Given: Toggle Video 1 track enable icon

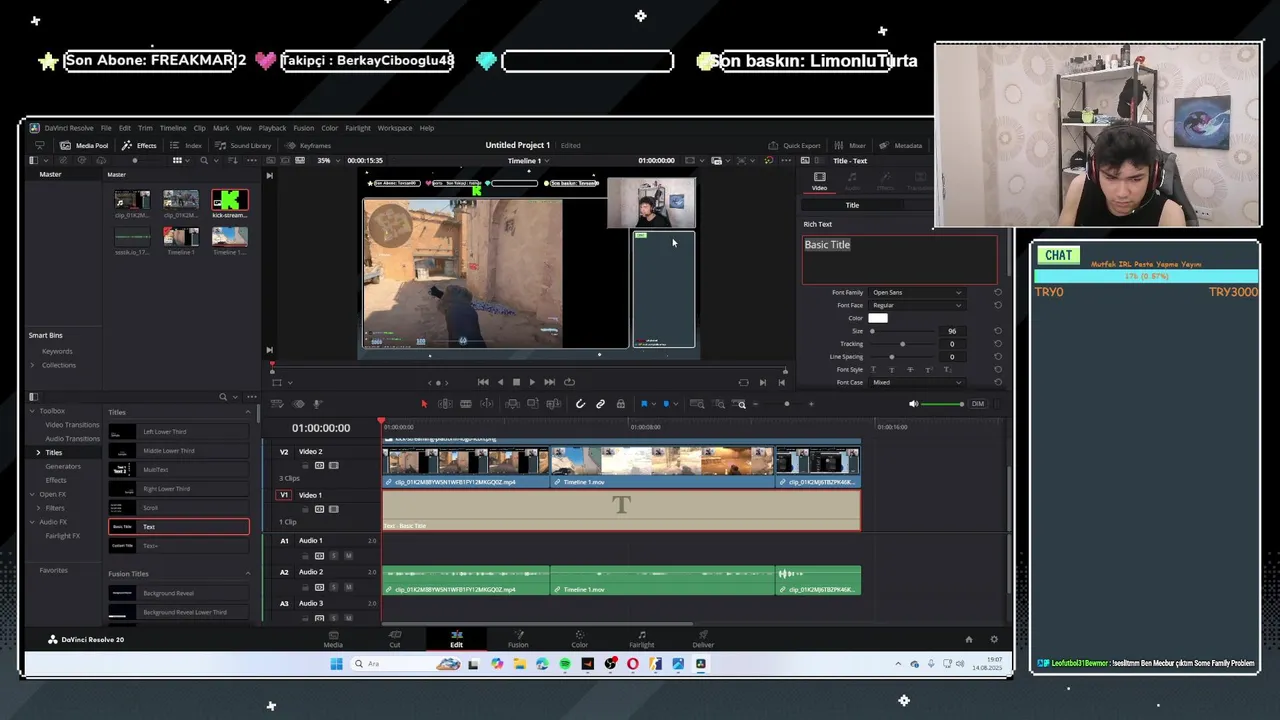Looking at the screenshot, I should (x=334, y=509).
